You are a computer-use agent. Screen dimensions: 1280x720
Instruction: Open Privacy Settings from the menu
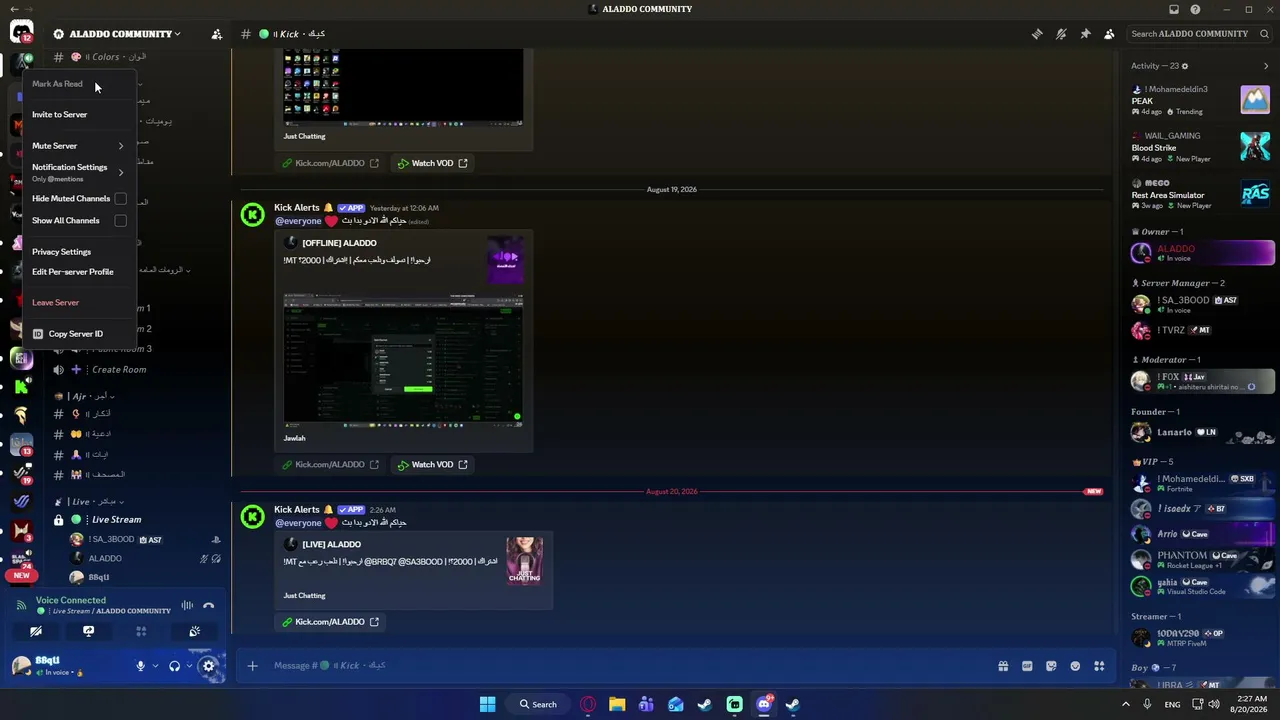[78, 252]
